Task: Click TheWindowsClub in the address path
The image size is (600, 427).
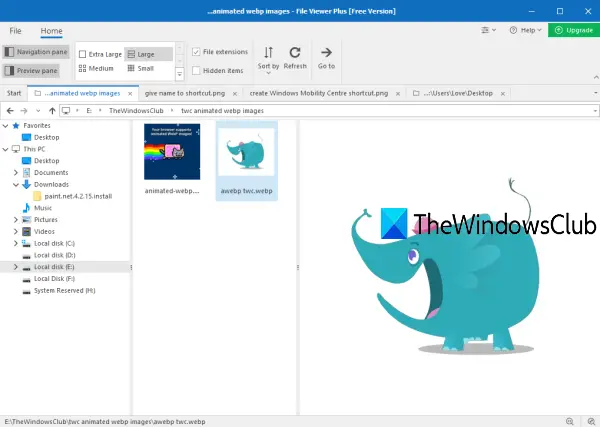Action: pos(136,111)
